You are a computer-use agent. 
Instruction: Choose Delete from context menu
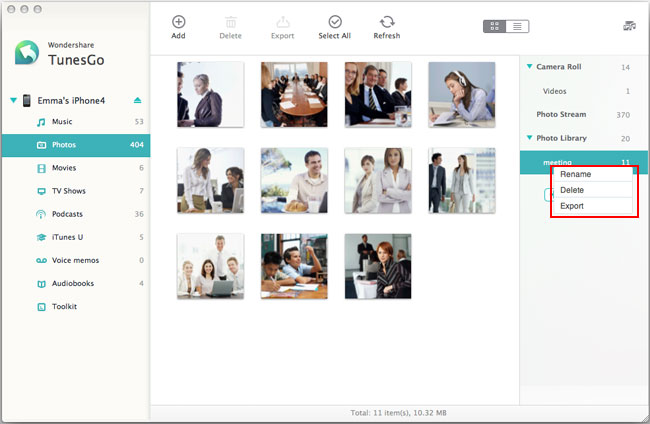[593, 190]
